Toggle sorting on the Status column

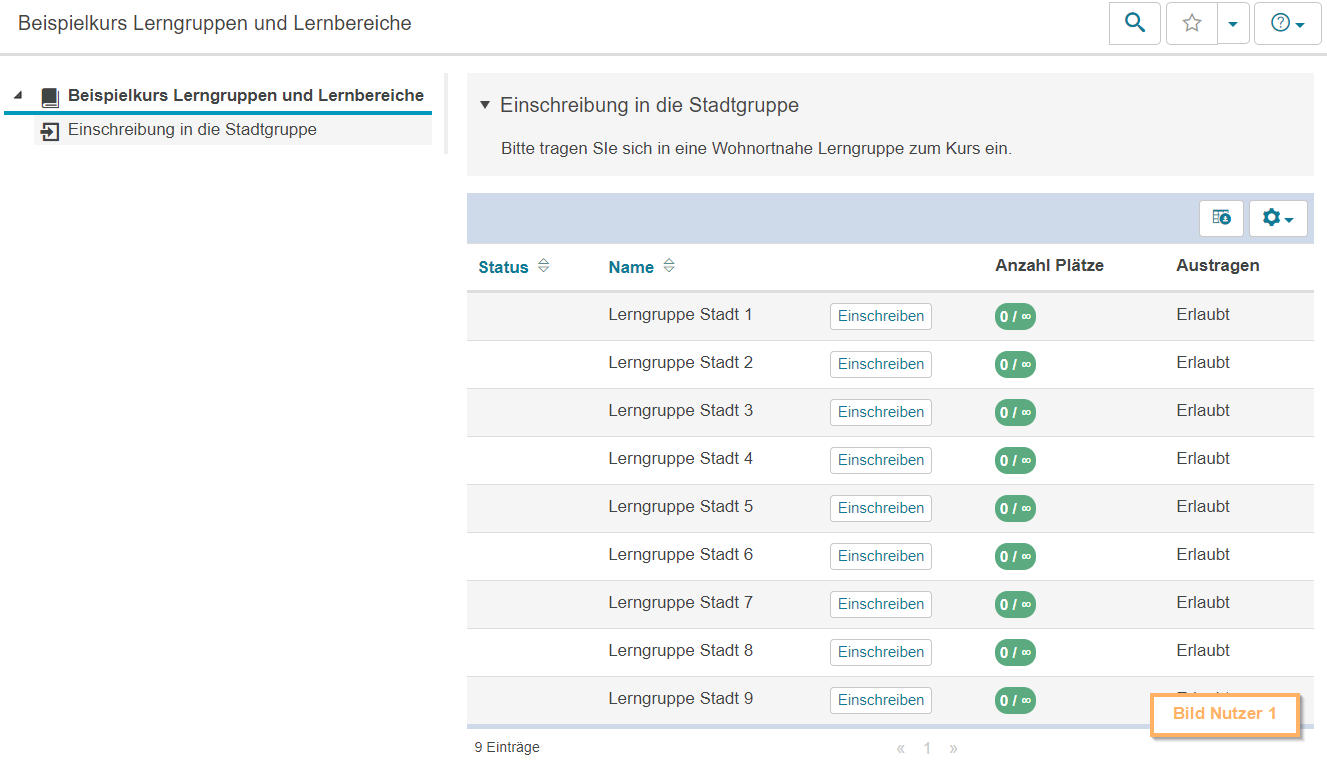point(543,266)
